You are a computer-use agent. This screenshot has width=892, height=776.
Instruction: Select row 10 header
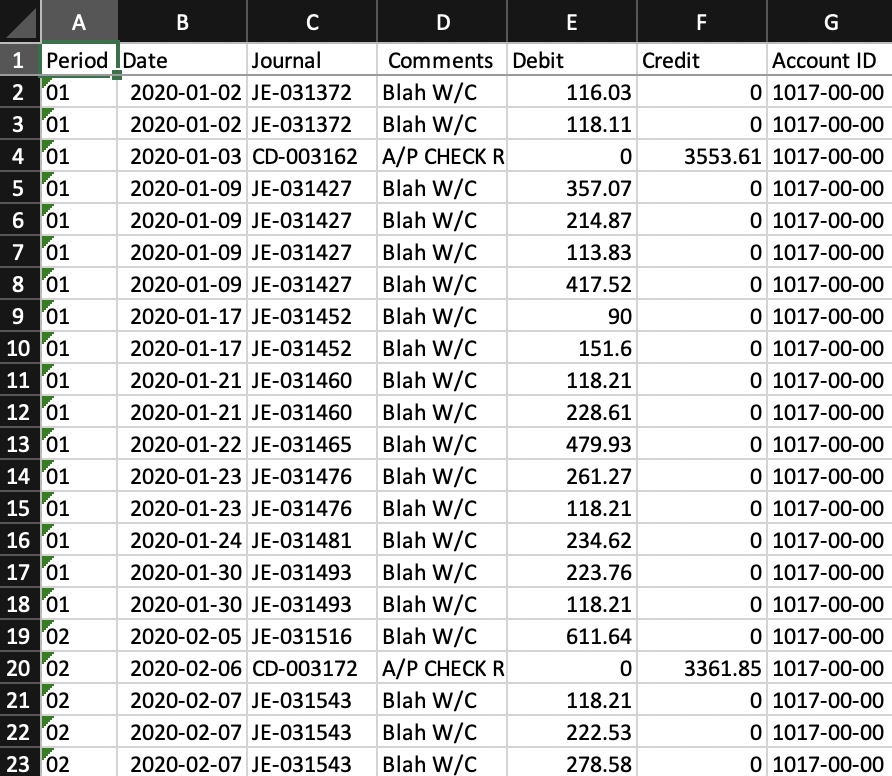(20, 348)
